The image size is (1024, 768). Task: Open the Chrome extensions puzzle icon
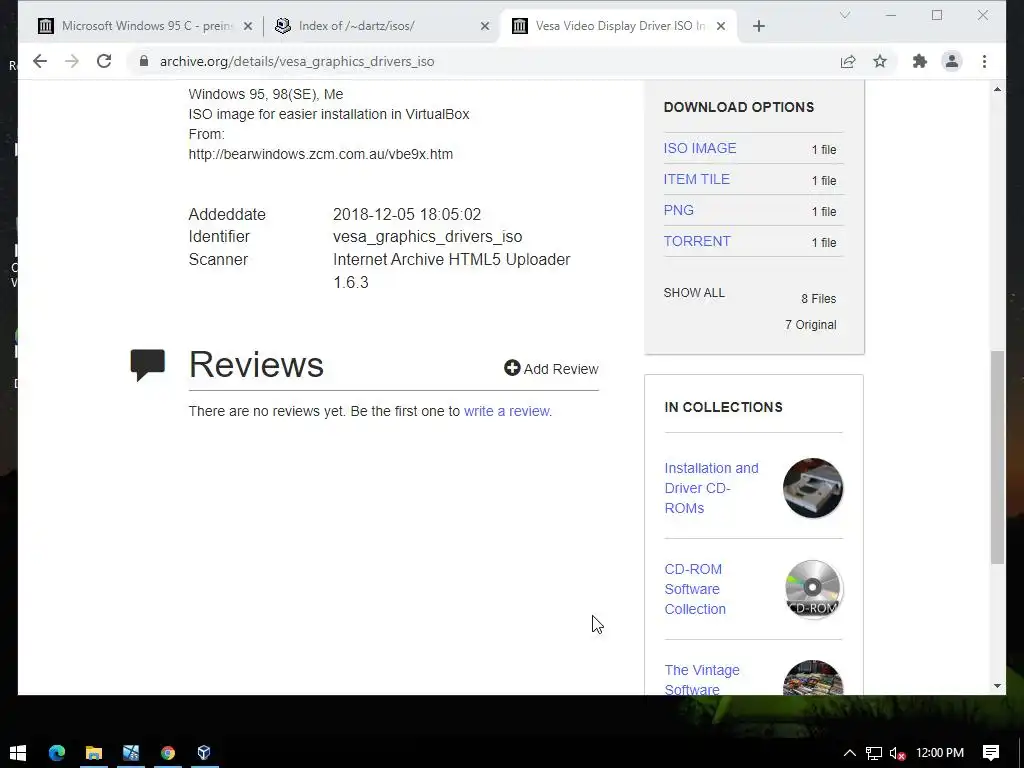point(920,61)
